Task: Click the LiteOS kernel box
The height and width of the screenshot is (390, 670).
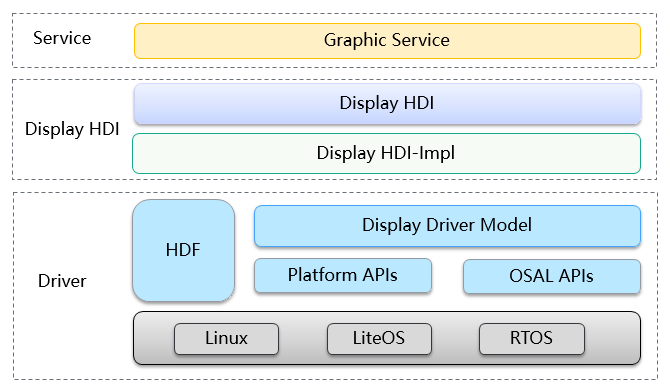Action: [379, 338]
